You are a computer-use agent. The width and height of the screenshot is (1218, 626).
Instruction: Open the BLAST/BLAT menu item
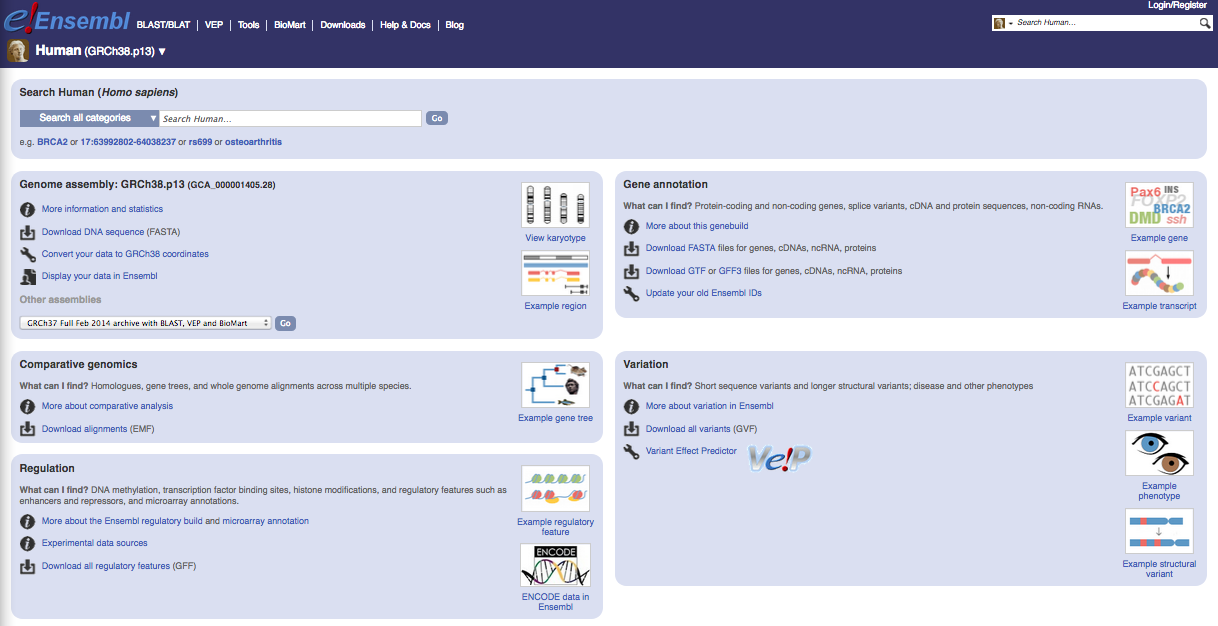click(163, 25)
